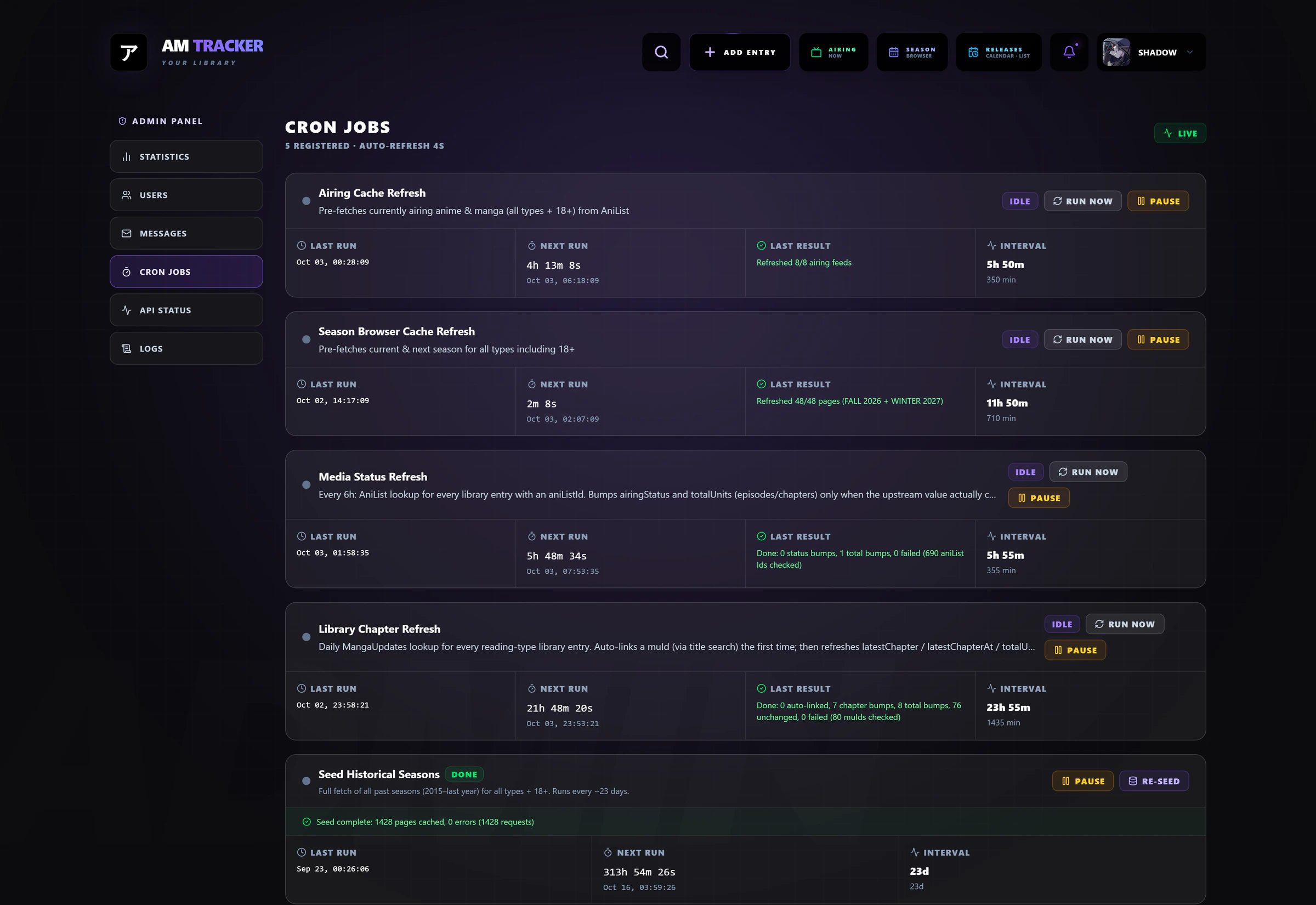Run Season Browser Cache Refresh now
Image resolution: width=1316 pixels, height=905 pixels.
[x=1082, y=339]
